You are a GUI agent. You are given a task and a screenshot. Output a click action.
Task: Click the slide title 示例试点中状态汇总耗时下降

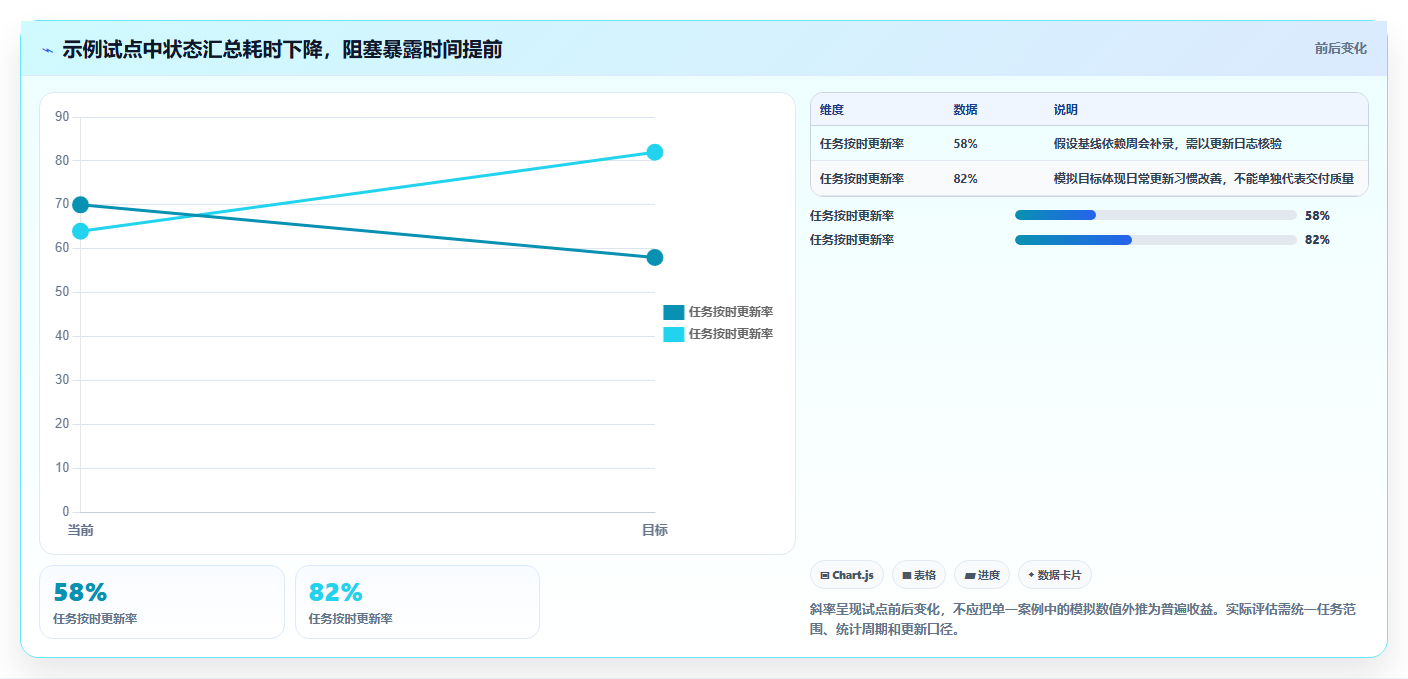[282, 50]
